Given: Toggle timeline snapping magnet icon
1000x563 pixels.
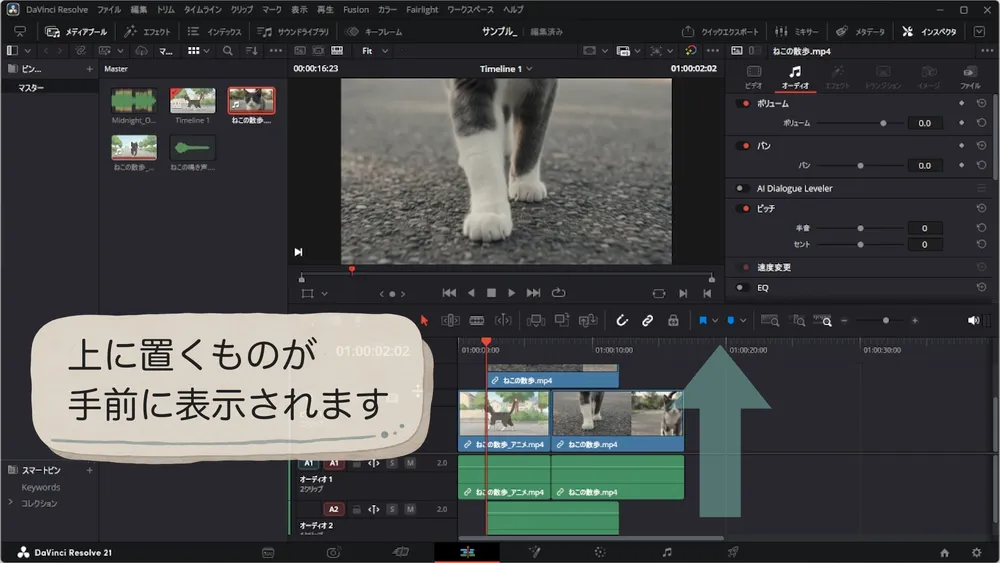Looking at the screenshot, I should point(622,320).
